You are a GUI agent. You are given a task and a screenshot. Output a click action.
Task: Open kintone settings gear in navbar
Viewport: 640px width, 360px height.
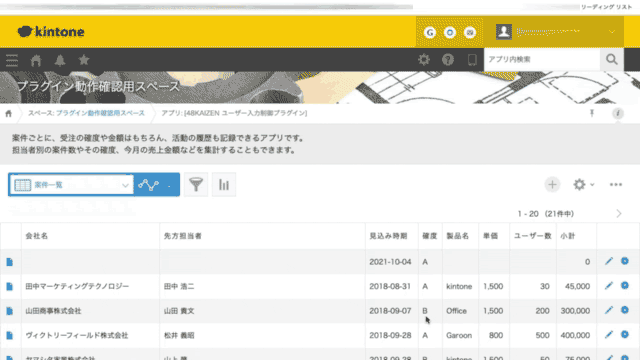pyautogui.click(x=424, y=60)
